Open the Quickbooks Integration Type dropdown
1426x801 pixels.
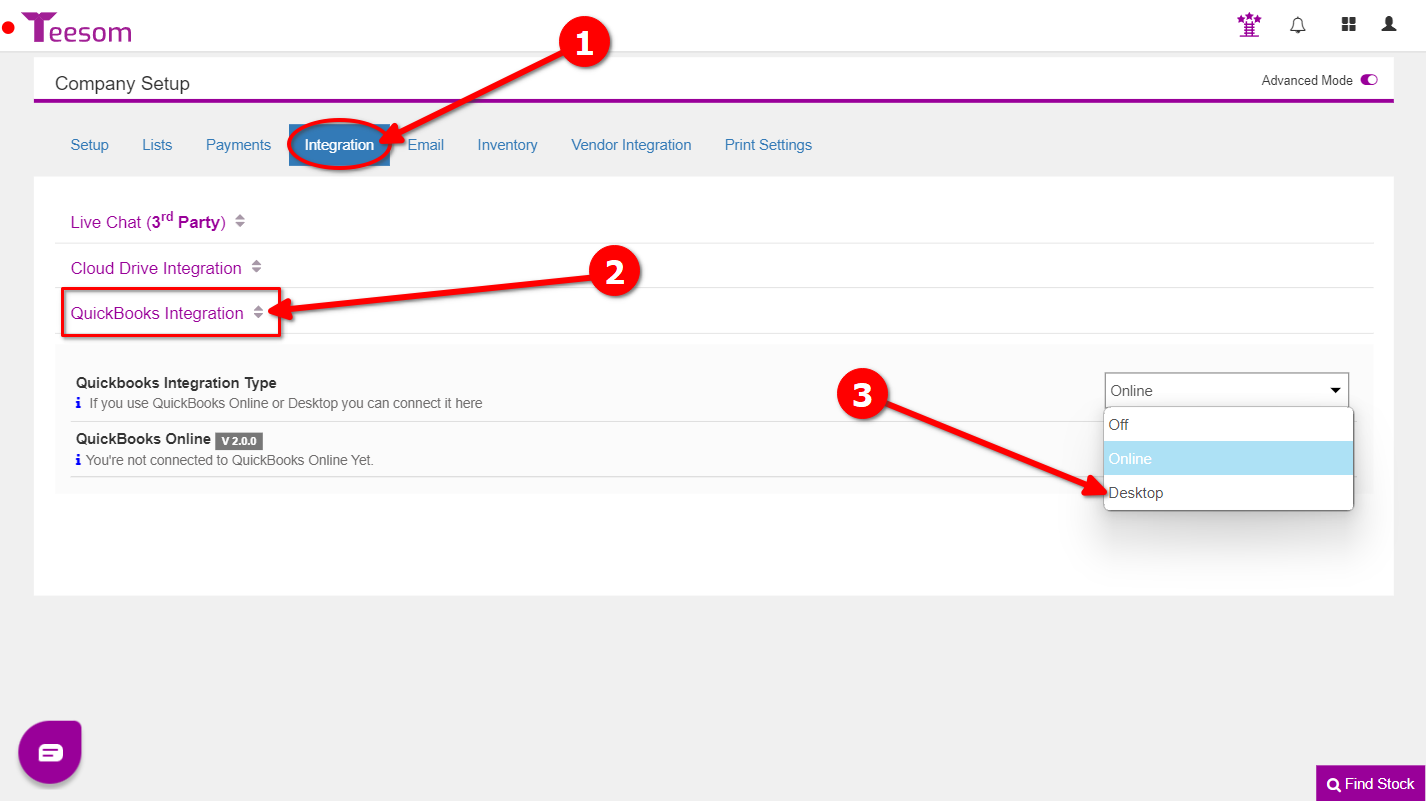tap(1227, 390)
